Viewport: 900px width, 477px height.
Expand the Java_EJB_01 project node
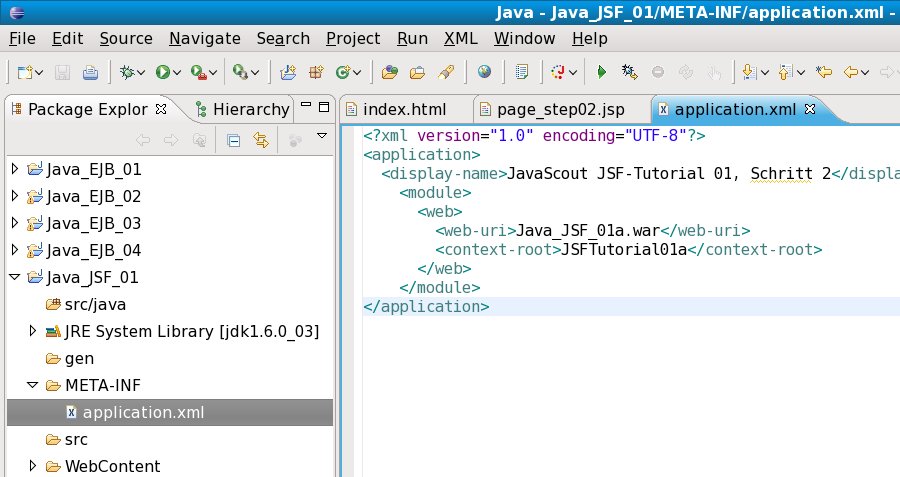pos(14,169)
